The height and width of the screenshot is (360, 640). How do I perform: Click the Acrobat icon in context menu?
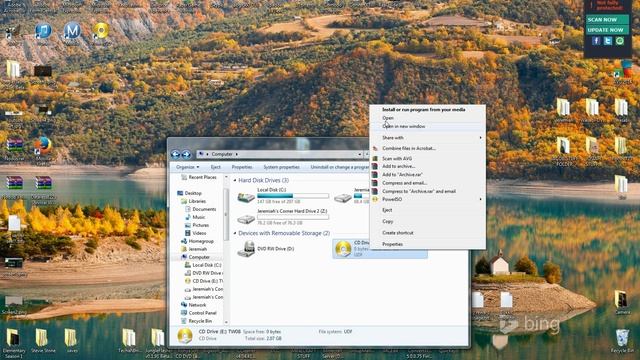[375, 149]
